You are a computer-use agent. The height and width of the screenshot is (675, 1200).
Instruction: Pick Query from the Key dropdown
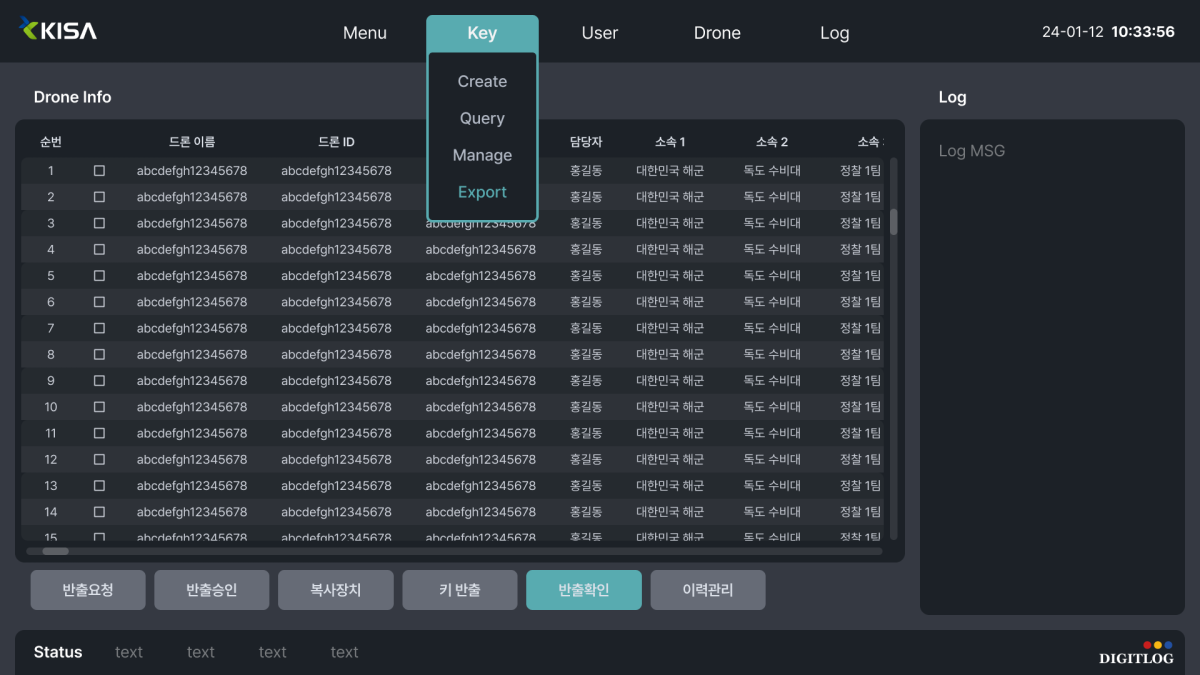coord(482,118)
